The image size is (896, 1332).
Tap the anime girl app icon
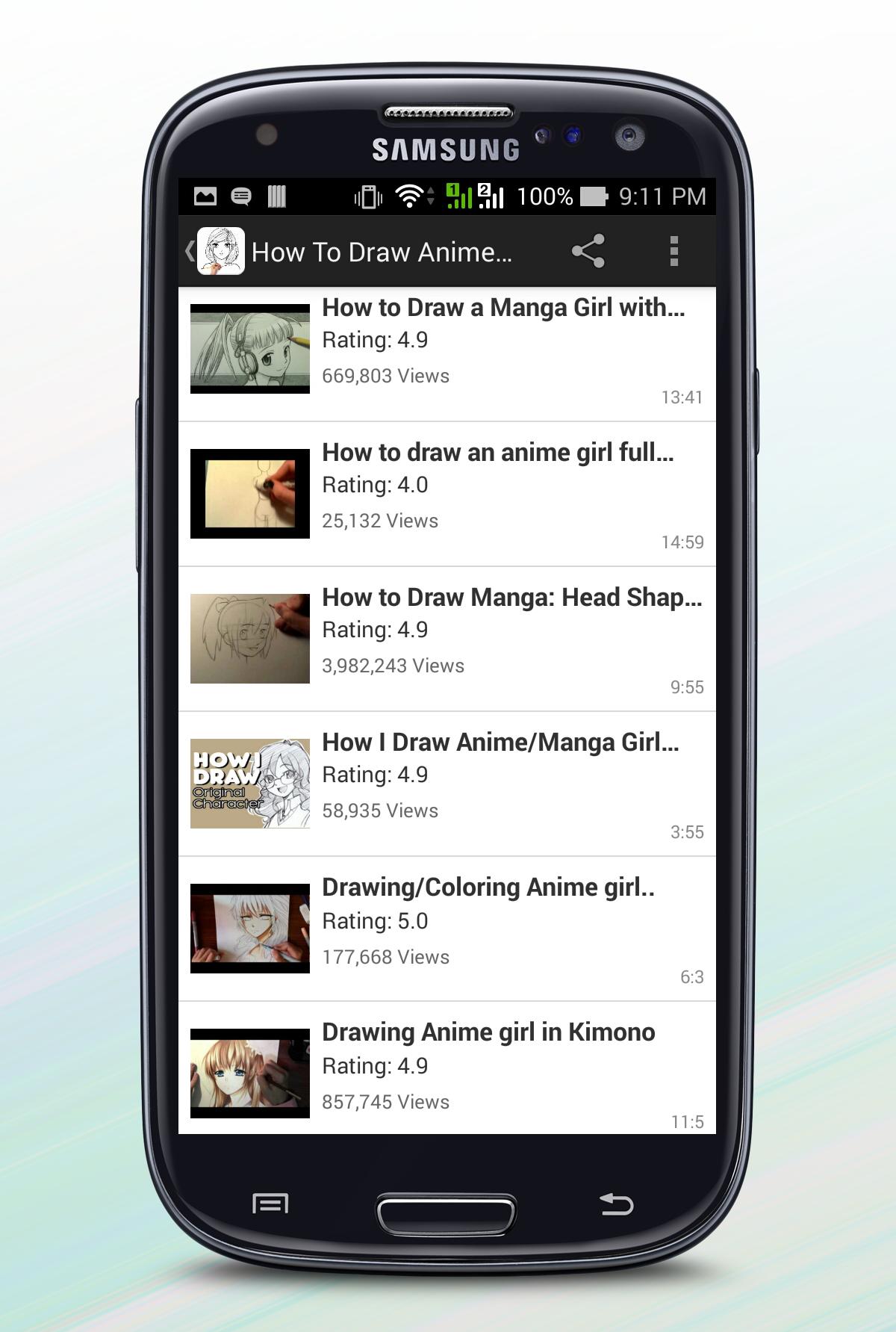(221, 251)
